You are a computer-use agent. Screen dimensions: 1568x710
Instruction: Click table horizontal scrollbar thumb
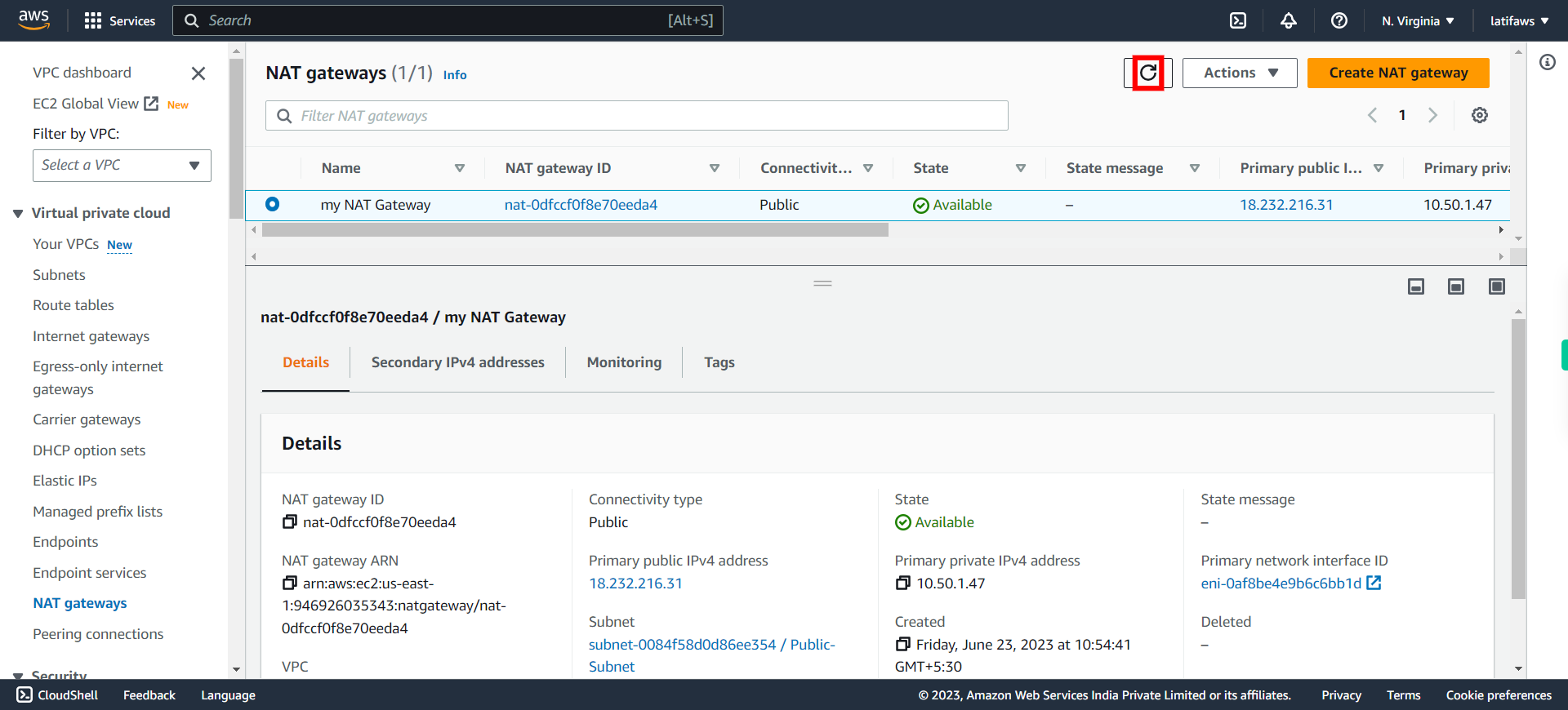pos(575,230)
